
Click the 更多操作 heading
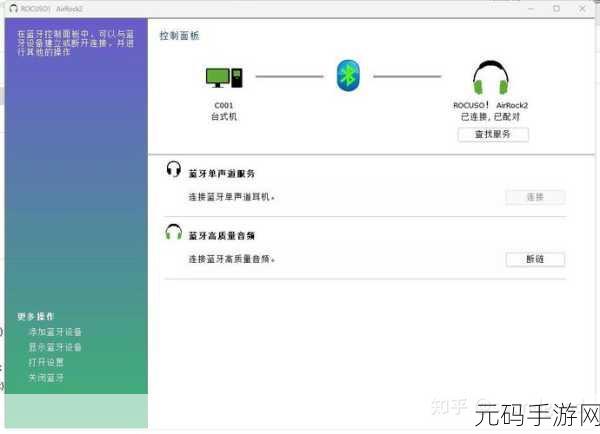click(x=36, y=317)
